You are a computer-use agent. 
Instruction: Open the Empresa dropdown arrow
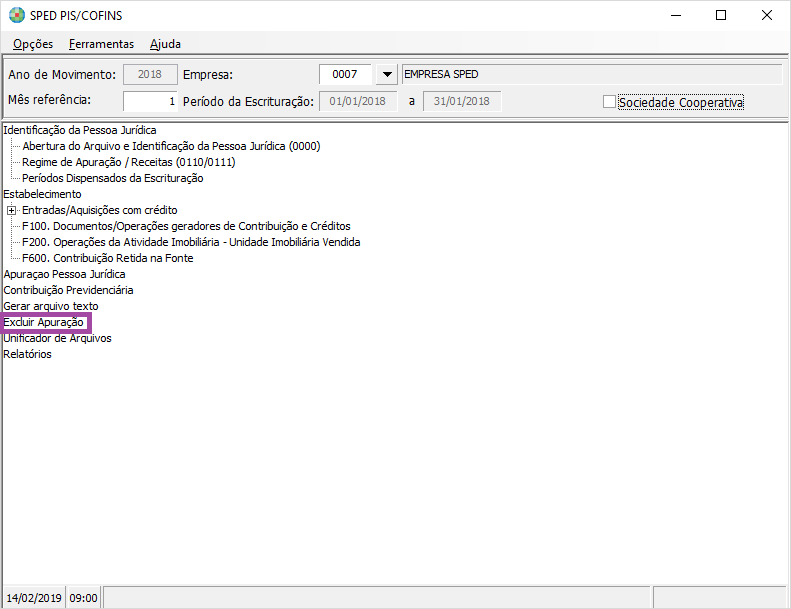coord(386,75)
